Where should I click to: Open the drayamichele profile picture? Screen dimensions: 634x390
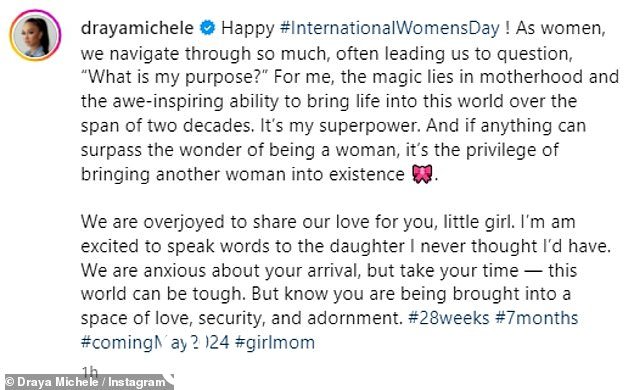pos(35,35)
